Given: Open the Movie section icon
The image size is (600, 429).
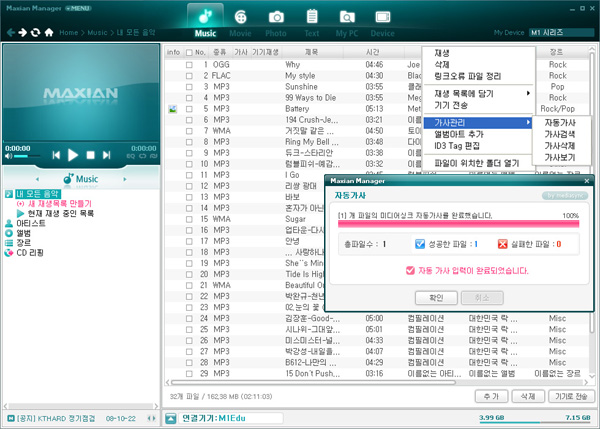Looking at the screenshot, I should 240,17.
